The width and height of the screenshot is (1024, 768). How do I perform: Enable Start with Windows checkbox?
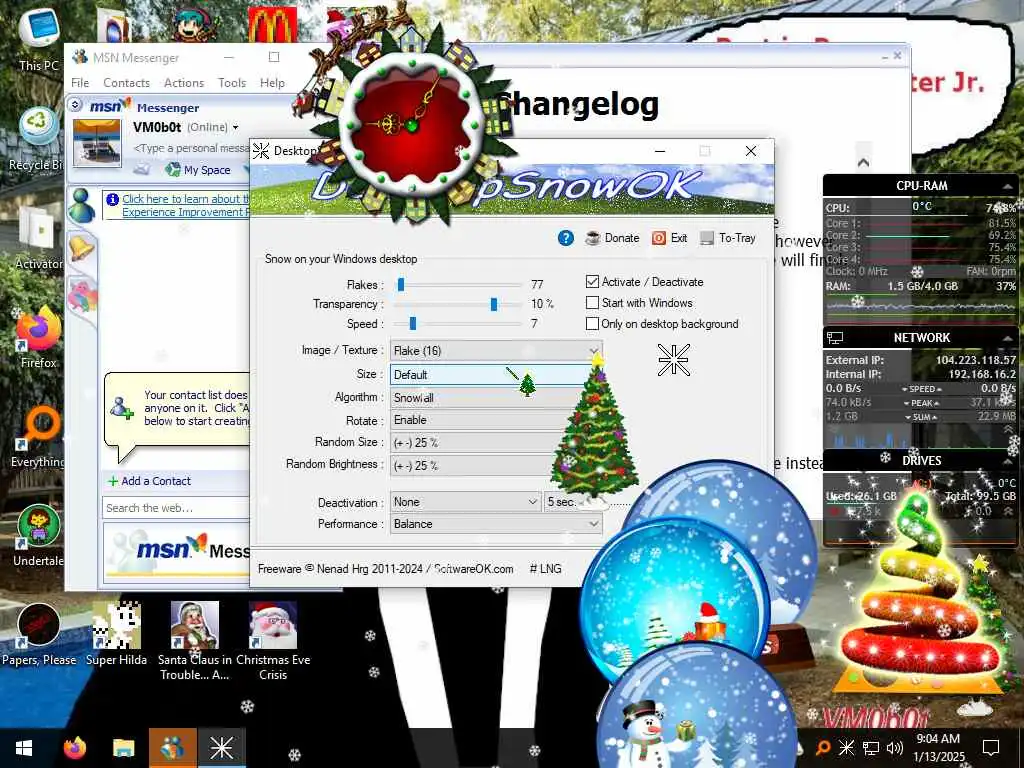point(592,303)
